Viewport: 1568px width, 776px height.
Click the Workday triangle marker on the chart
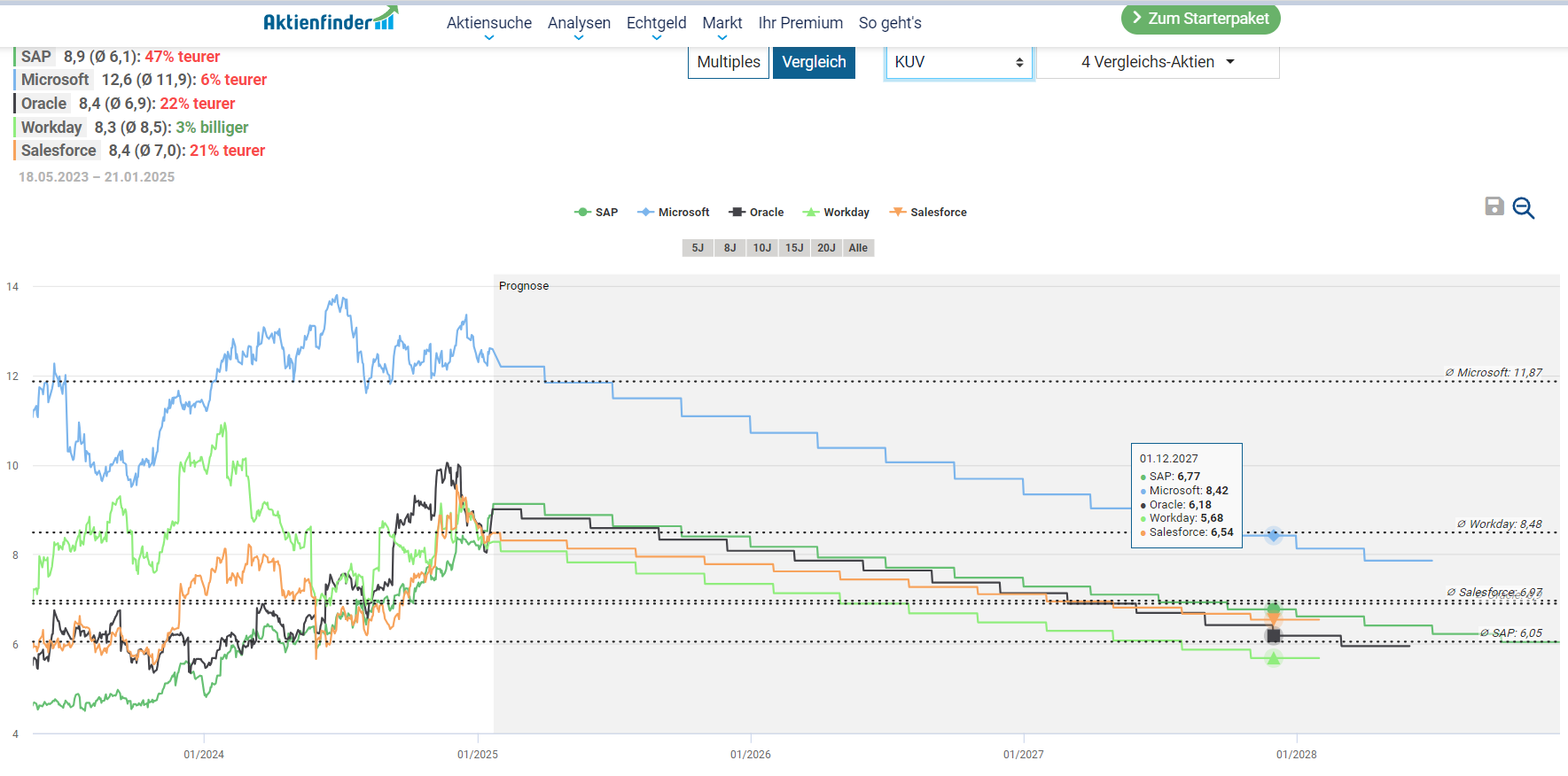tap(1274, 657)
